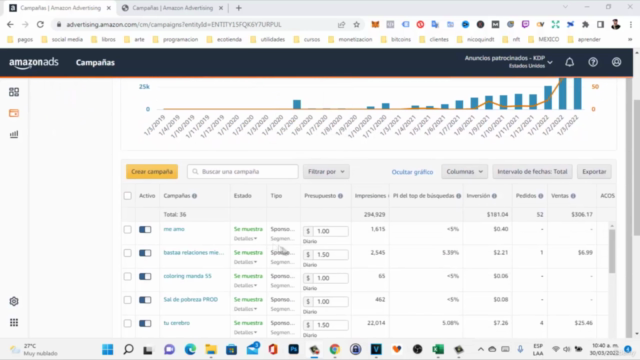The height and width of the screenshot is (360, 640).
Task: Open the dashboard grid icon in sidebar
Action: click(14, 92)
